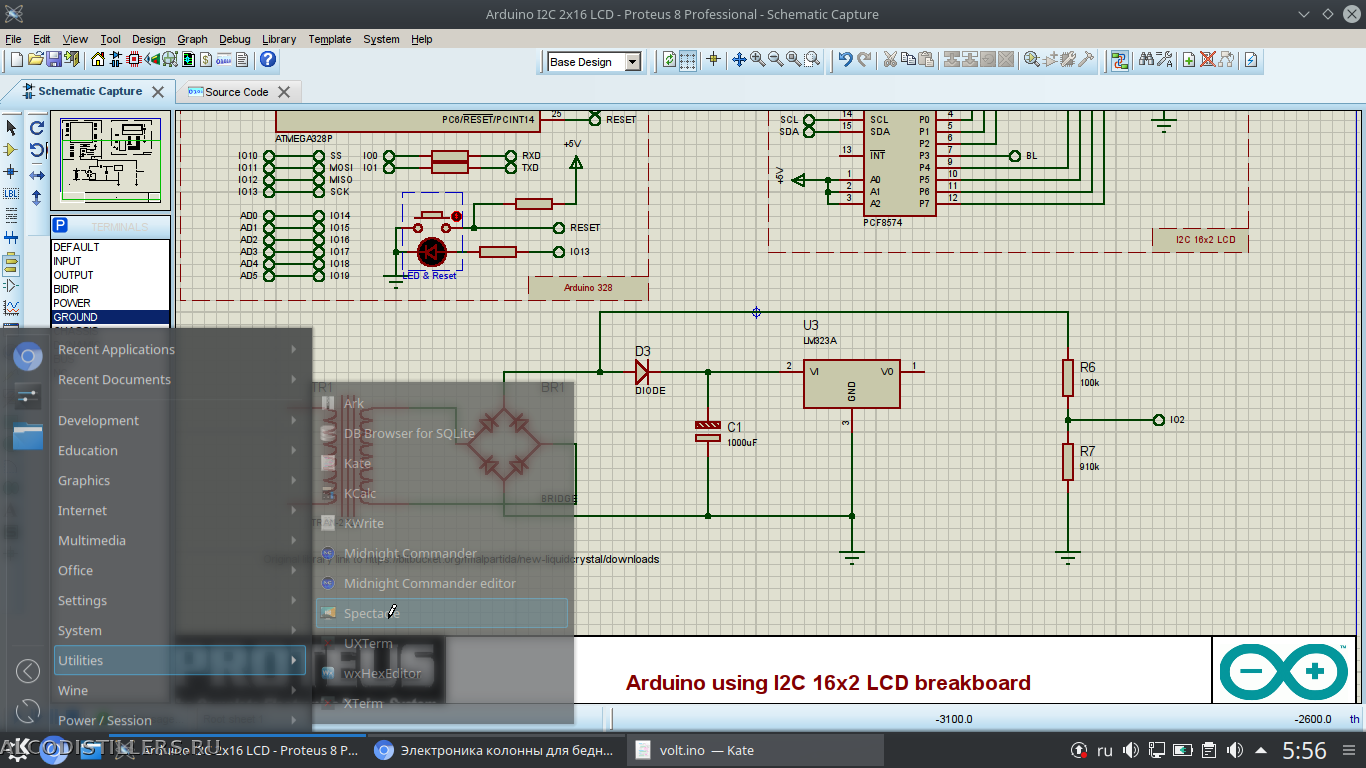Screen dimensions: 1366x768
Task: Open the Help question mark icon
Action: click(x=268, y=60)
